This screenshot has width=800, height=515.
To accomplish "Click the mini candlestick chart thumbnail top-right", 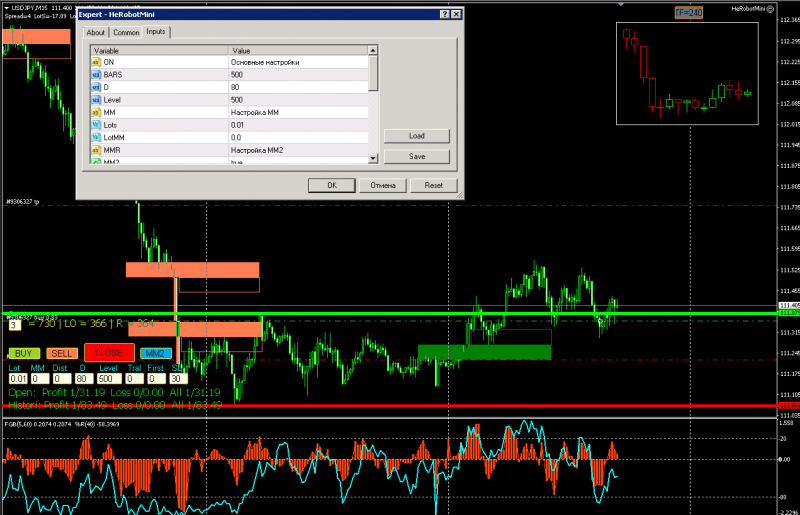I will pos(687,73).
